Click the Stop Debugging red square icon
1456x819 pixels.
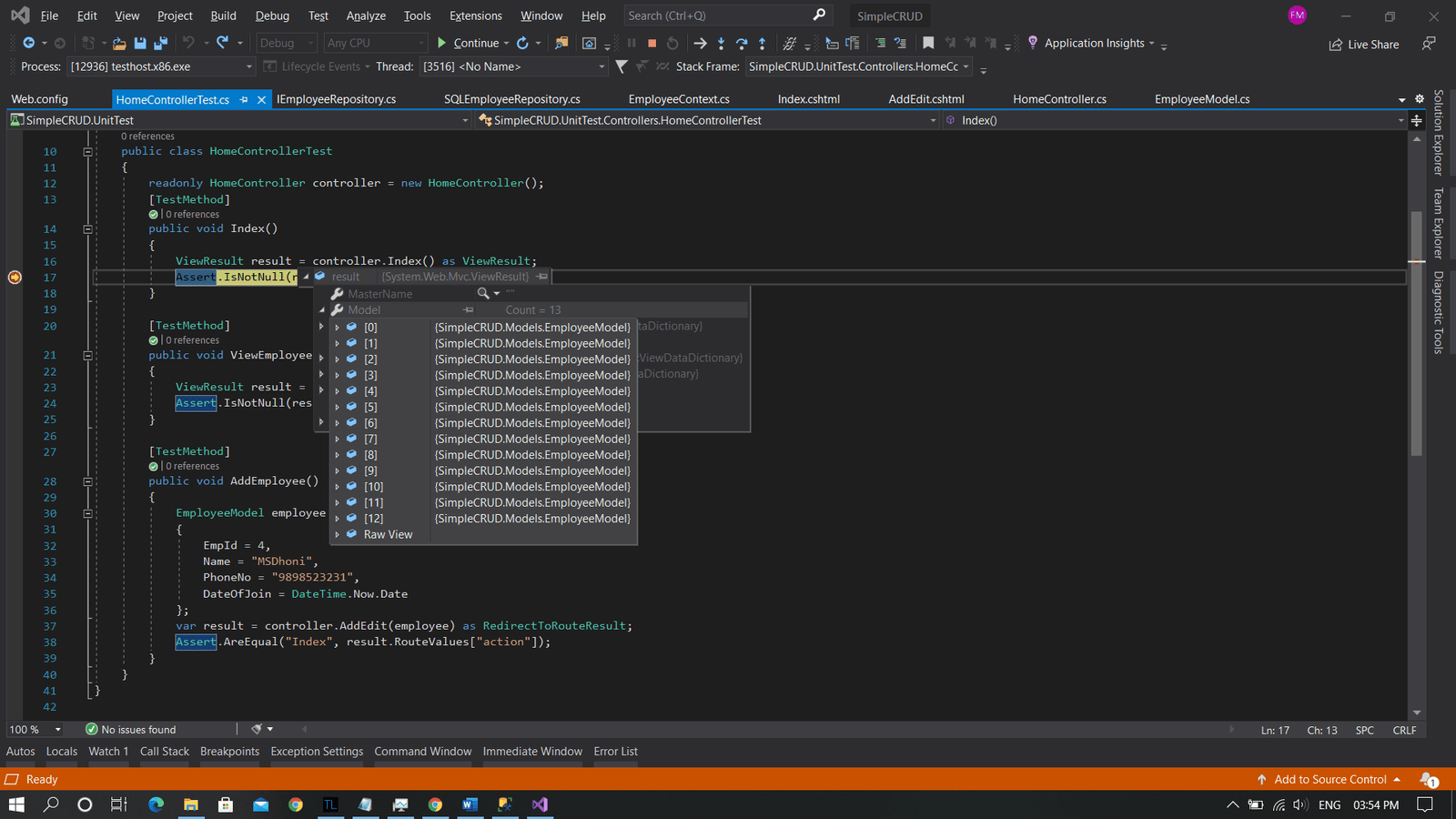652,43
